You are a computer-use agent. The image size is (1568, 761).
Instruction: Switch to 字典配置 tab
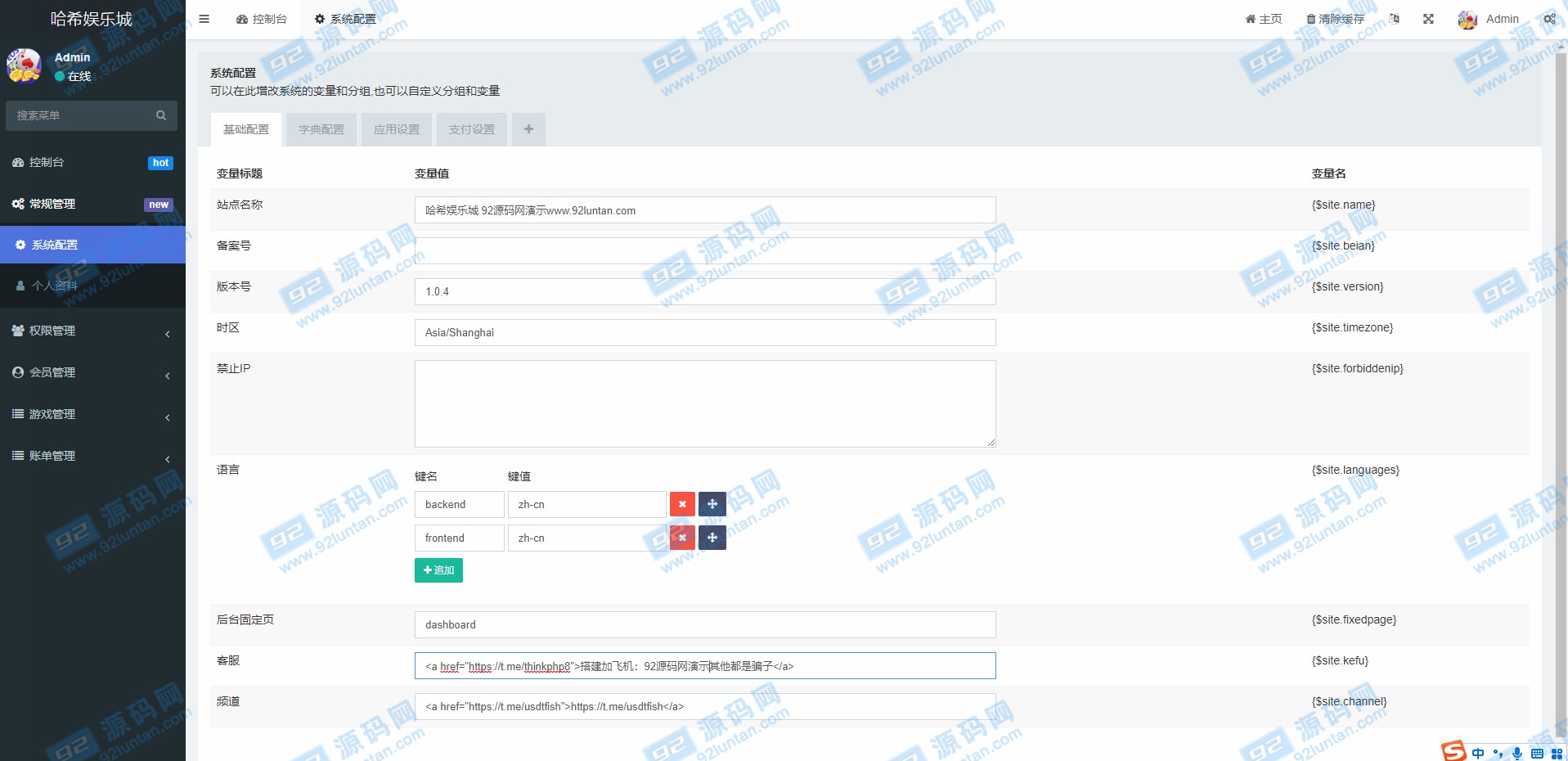coord(321,129)
